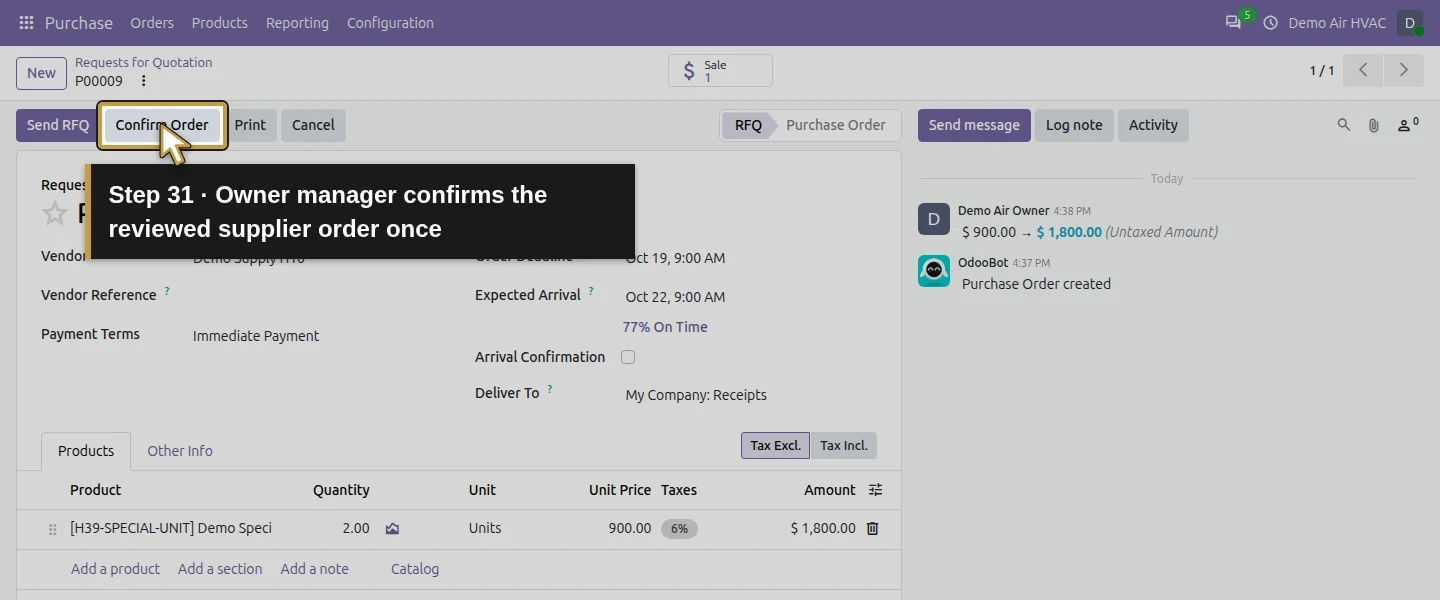Click Send message in chatter

pos(974,125)
